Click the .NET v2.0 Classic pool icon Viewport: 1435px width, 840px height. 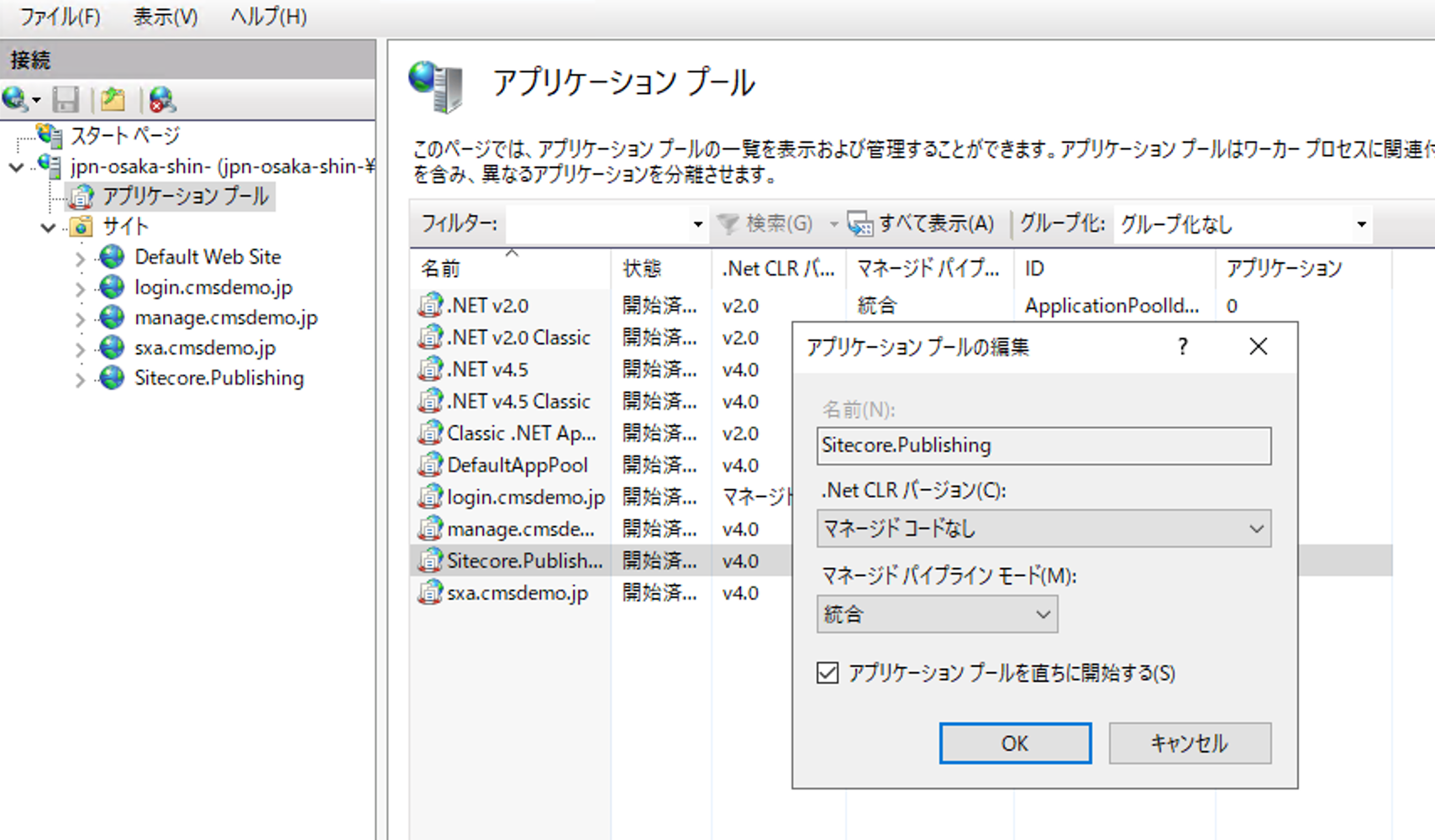(x=430, y=337)
